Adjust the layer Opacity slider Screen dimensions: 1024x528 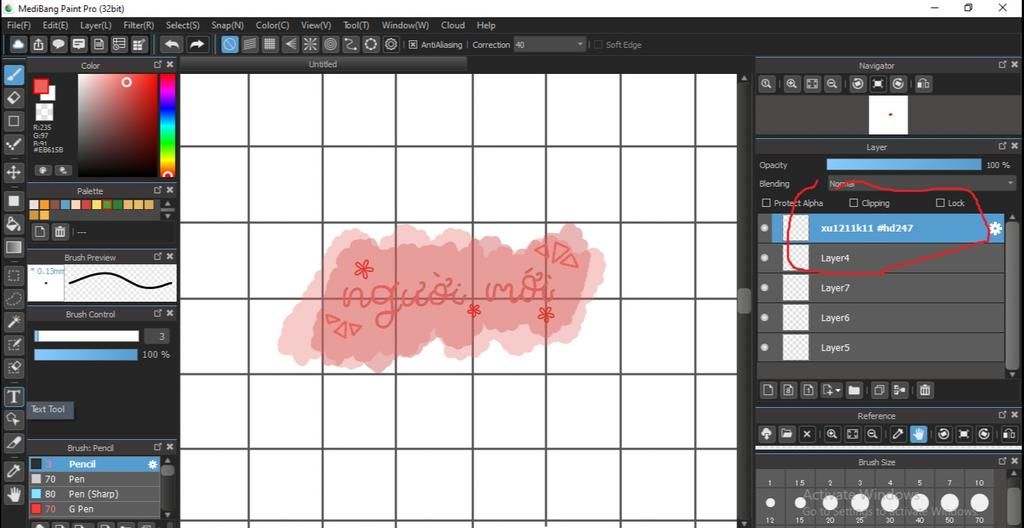[904, 165]
